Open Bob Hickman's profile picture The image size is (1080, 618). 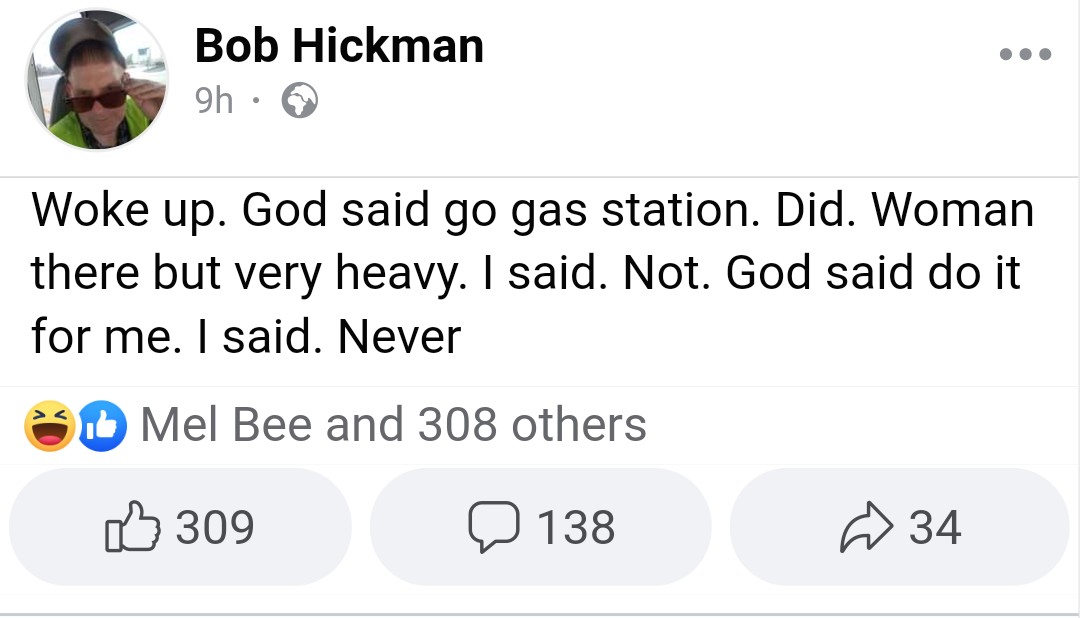[97, 80]
